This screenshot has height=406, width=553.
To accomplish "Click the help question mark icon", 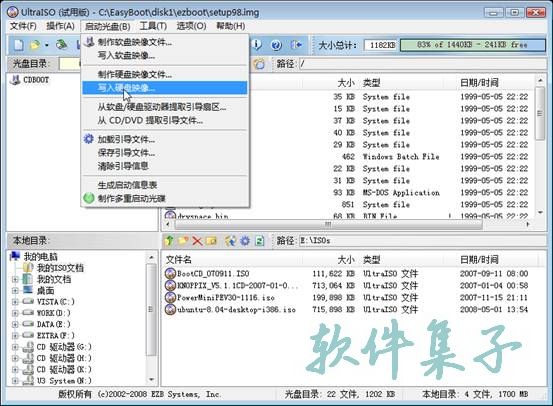I will (x=276, y=45).
